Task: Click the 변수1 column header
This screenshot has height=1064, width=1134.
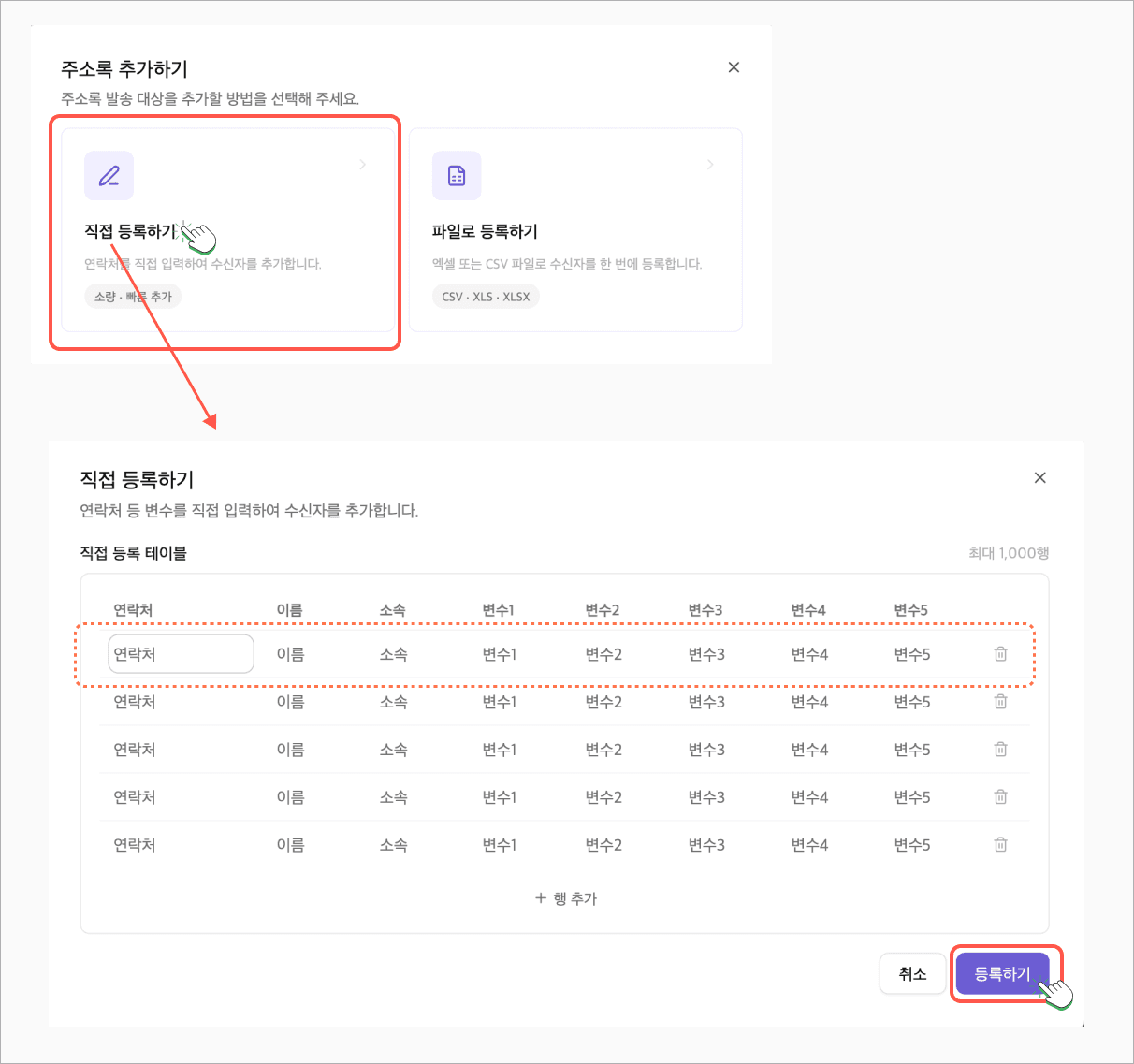Action: pyautogui.click(x=499, y=610)
